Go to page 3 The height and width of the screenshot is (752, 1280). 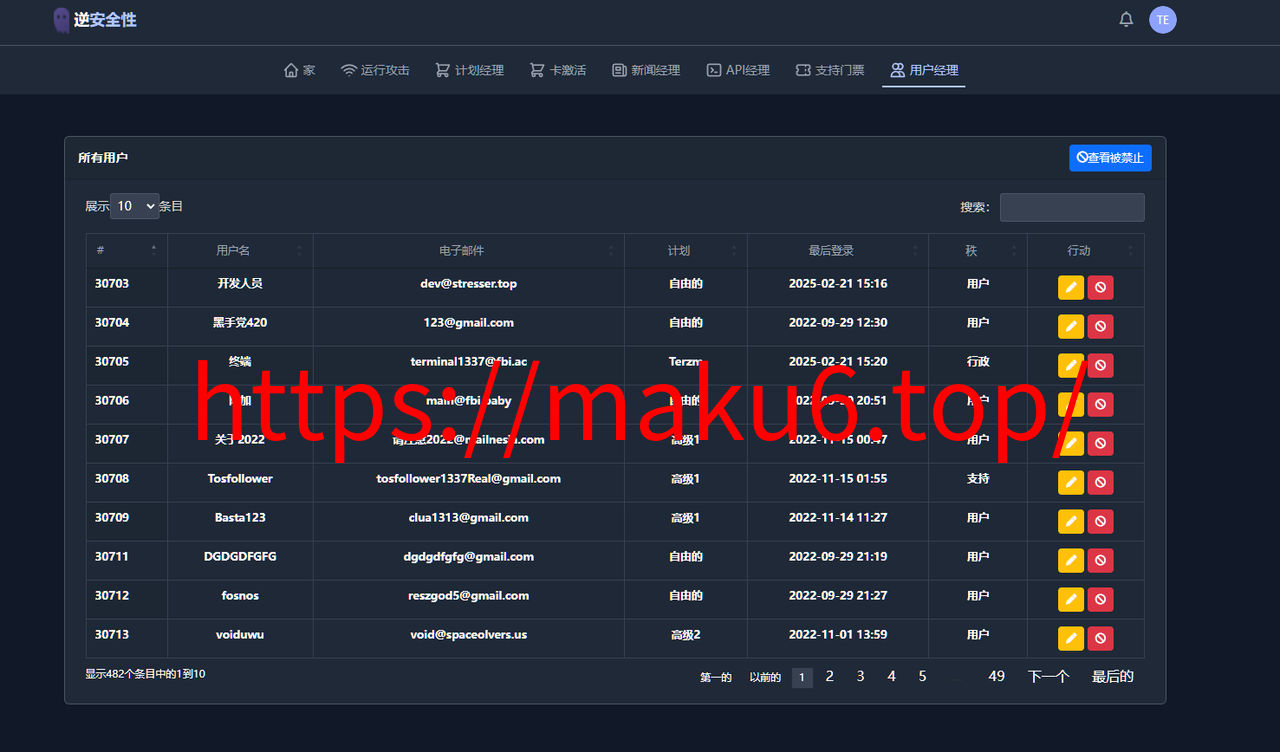860,677
